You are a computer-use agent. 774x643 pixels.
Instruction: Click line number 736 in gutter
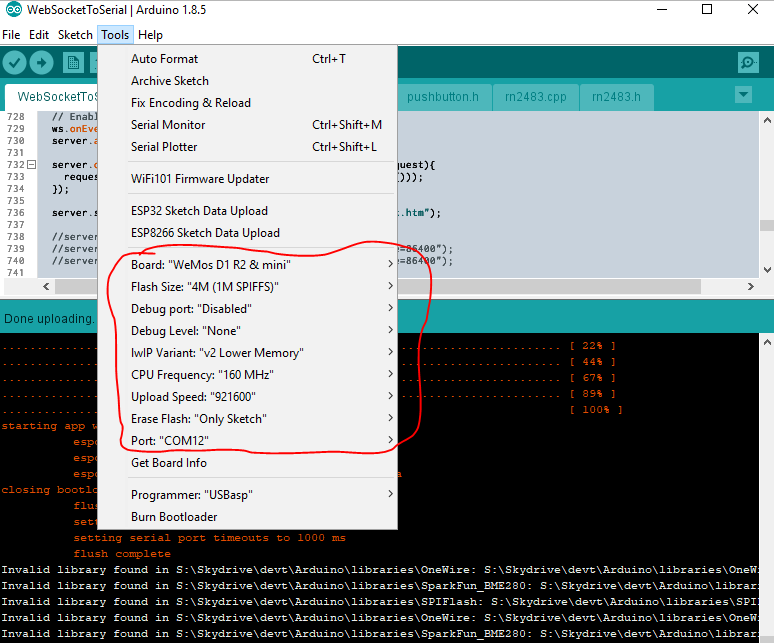(15, 213)
